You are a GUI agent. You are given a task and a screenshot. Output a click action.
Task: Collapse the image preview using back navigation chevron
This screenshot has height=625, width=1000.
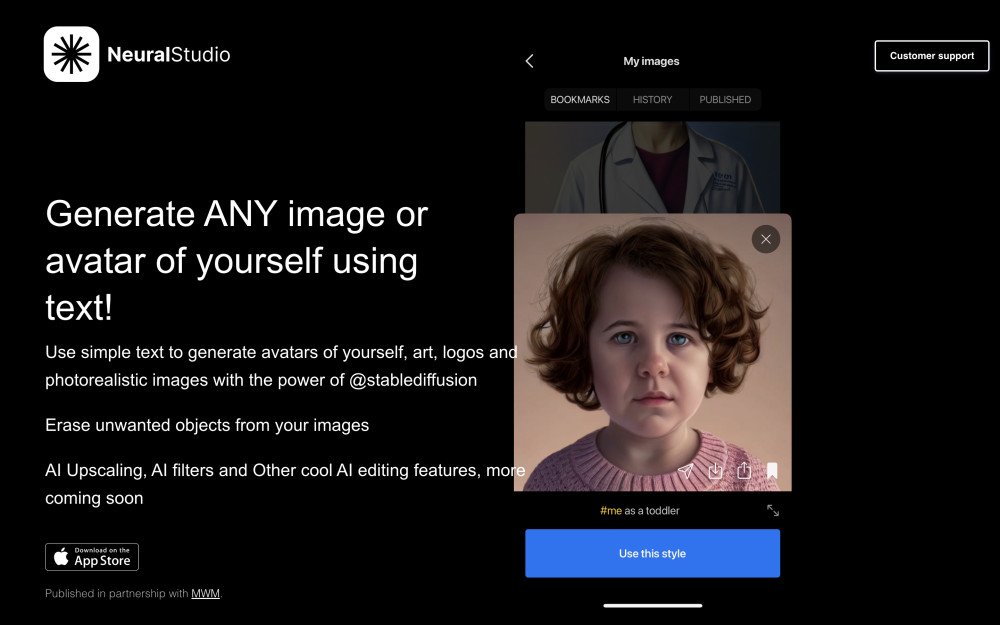[529, 60]
